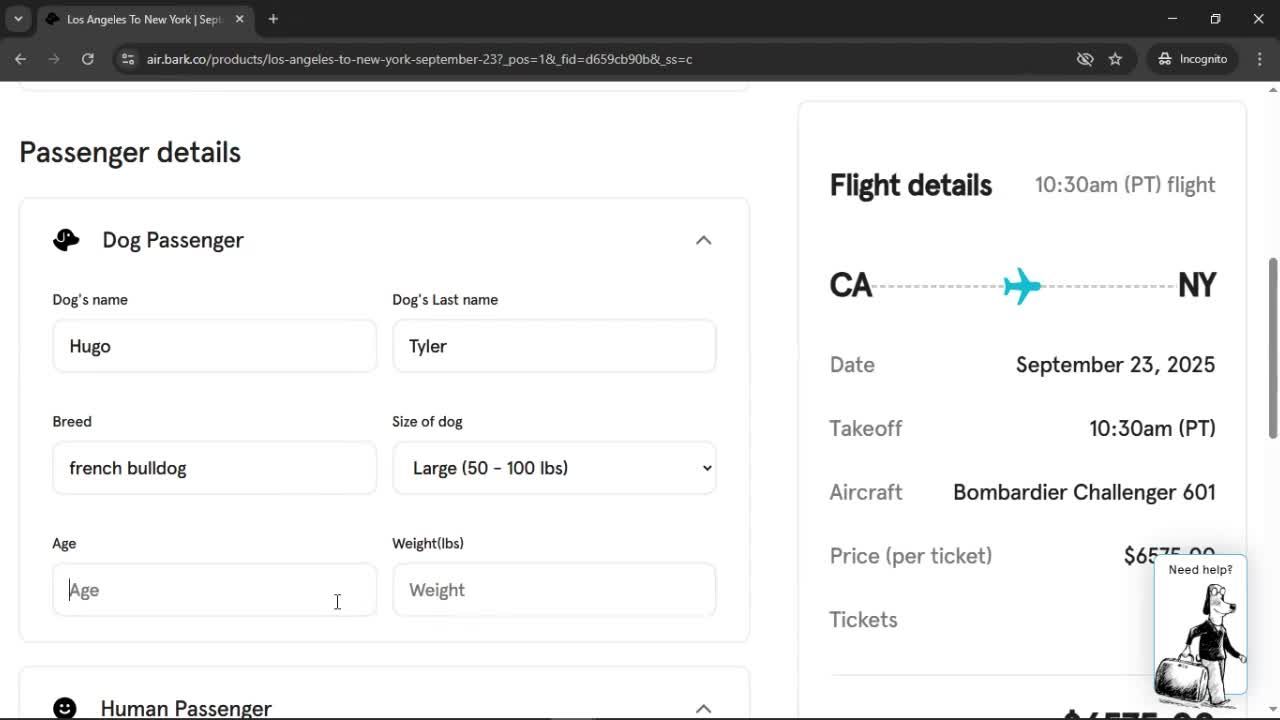Screen dimensions: 1280x720
Task: Minimize the browser window
Action: 1173,19
